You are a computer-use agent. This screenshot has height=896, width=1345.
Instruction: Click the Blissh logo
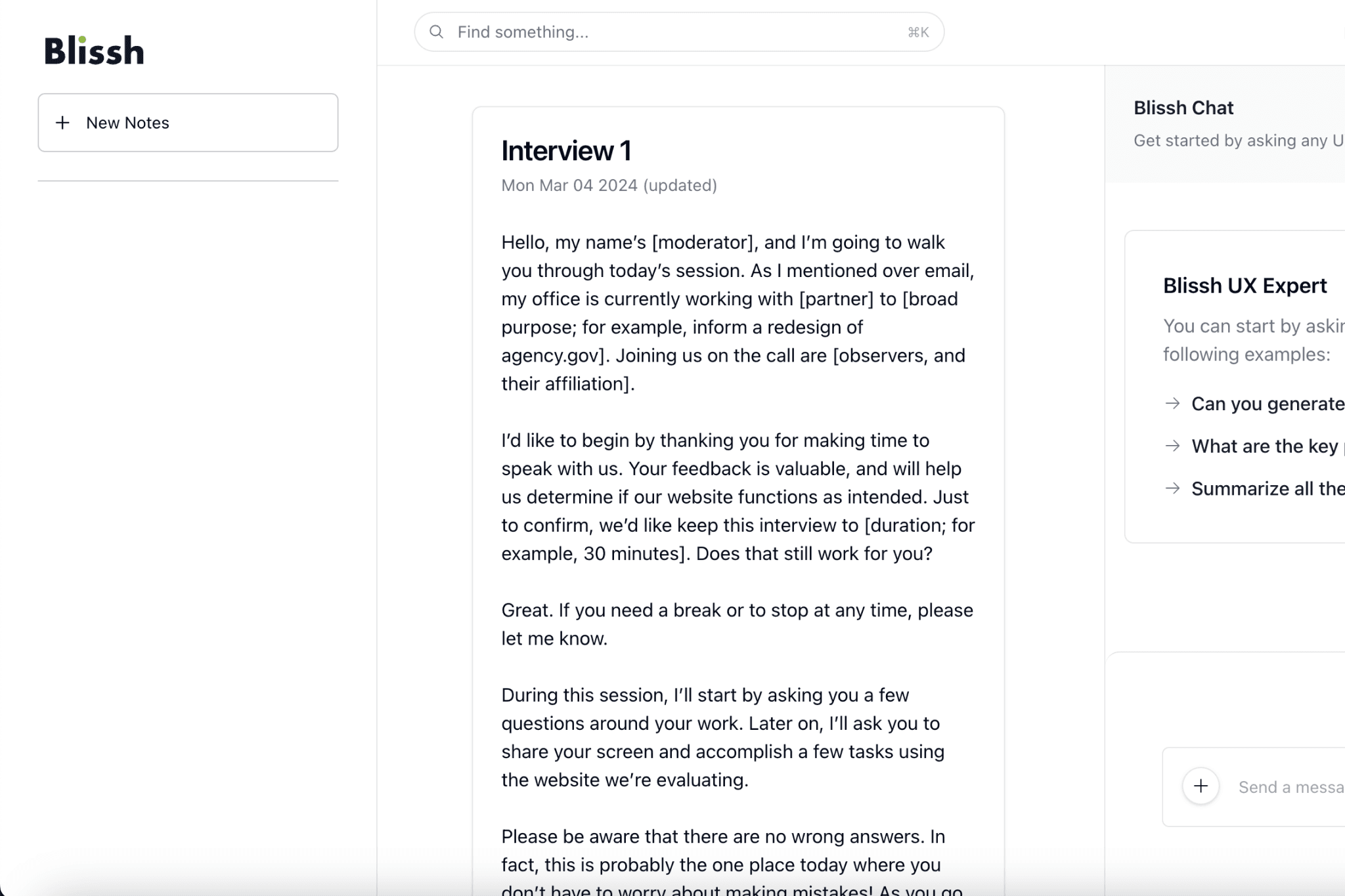tap(94, 51)
